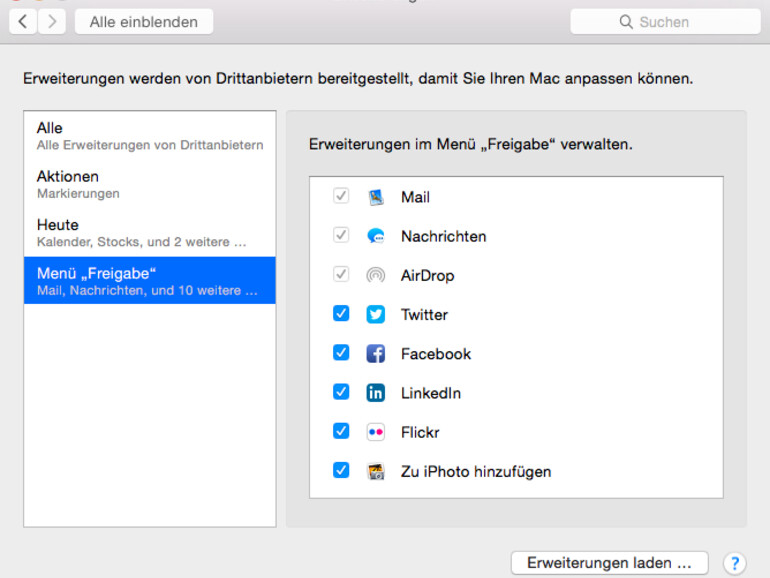This screenshot has width=770, height=578.
Task: Click subtitle Alle Erweiterungen von Drittanbietern
Action: point(150,145)
